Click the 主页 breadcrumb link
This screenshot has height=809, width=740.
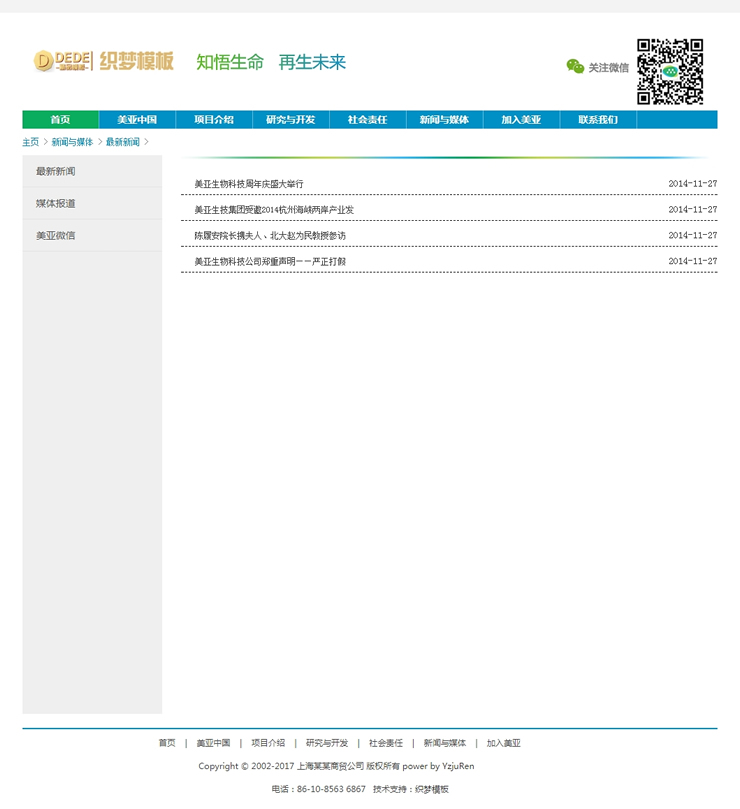click(31, 142)
